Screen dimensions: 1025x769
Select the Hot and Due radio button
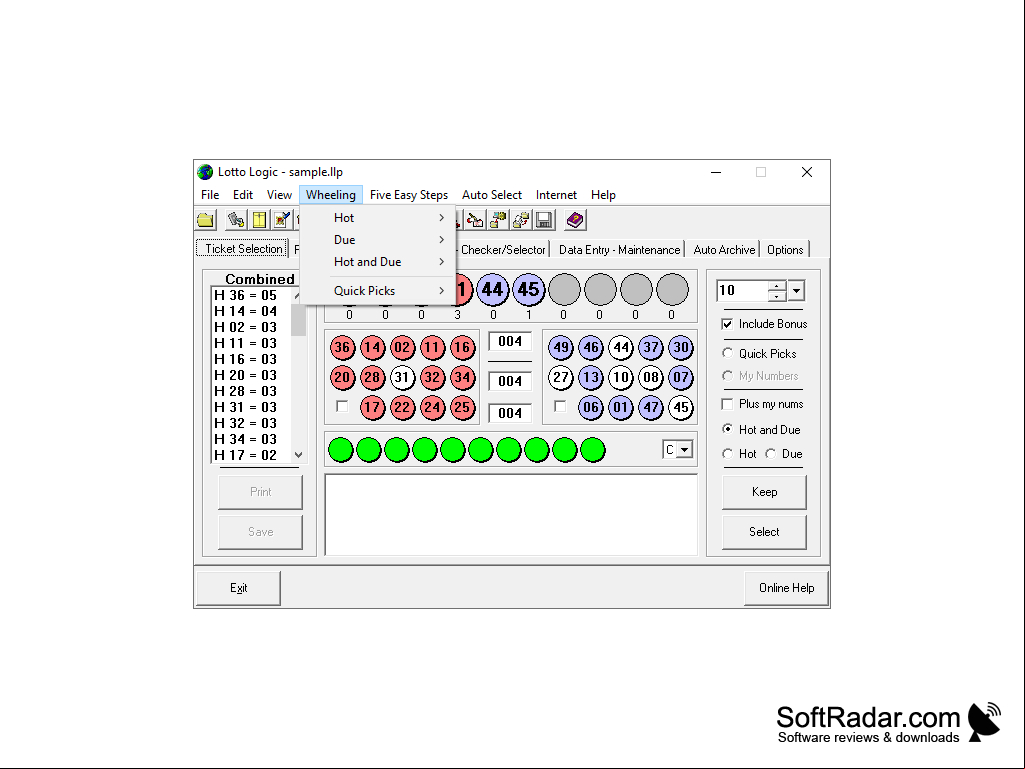(x=727, y=430)
